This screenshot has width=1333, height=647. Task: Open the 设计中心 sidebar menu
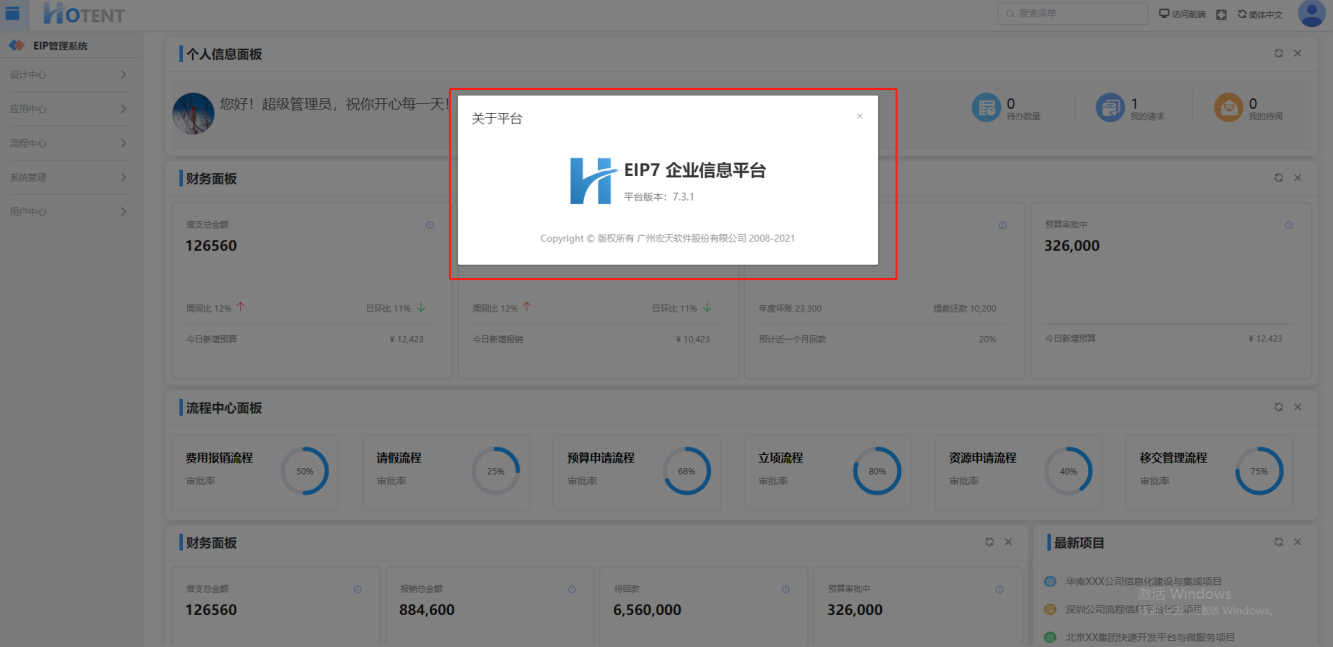coord(72,75)
